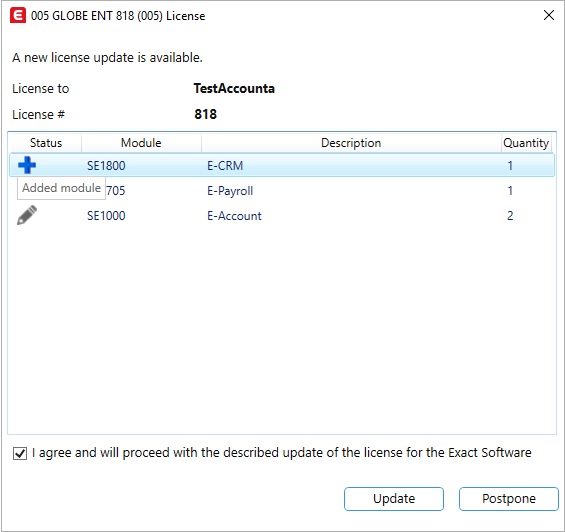The image size is (565, 532).
Task: Click the red Exact logo icon
Action: pos(18,15)
